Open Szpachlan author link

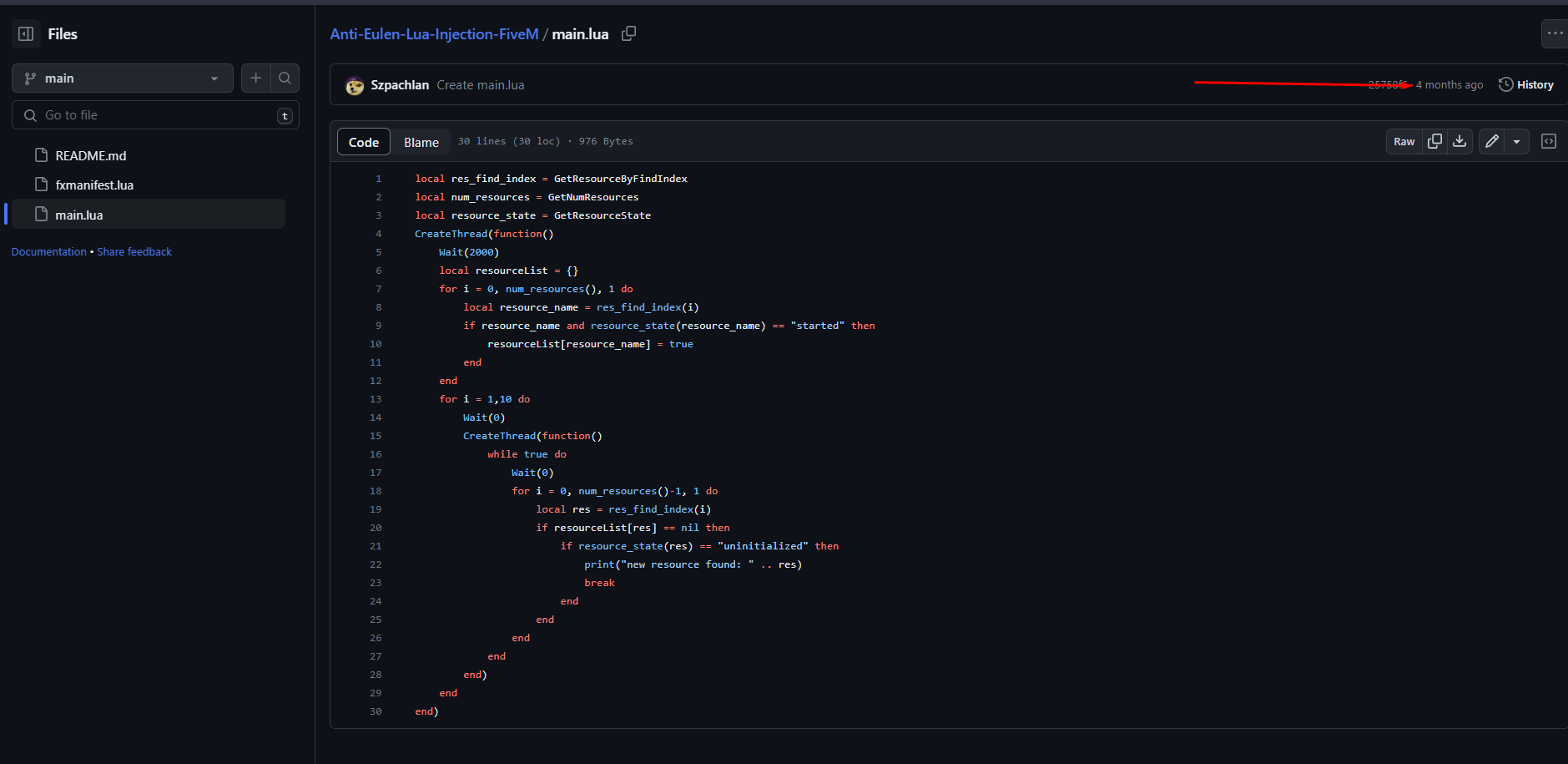[400, 85]
